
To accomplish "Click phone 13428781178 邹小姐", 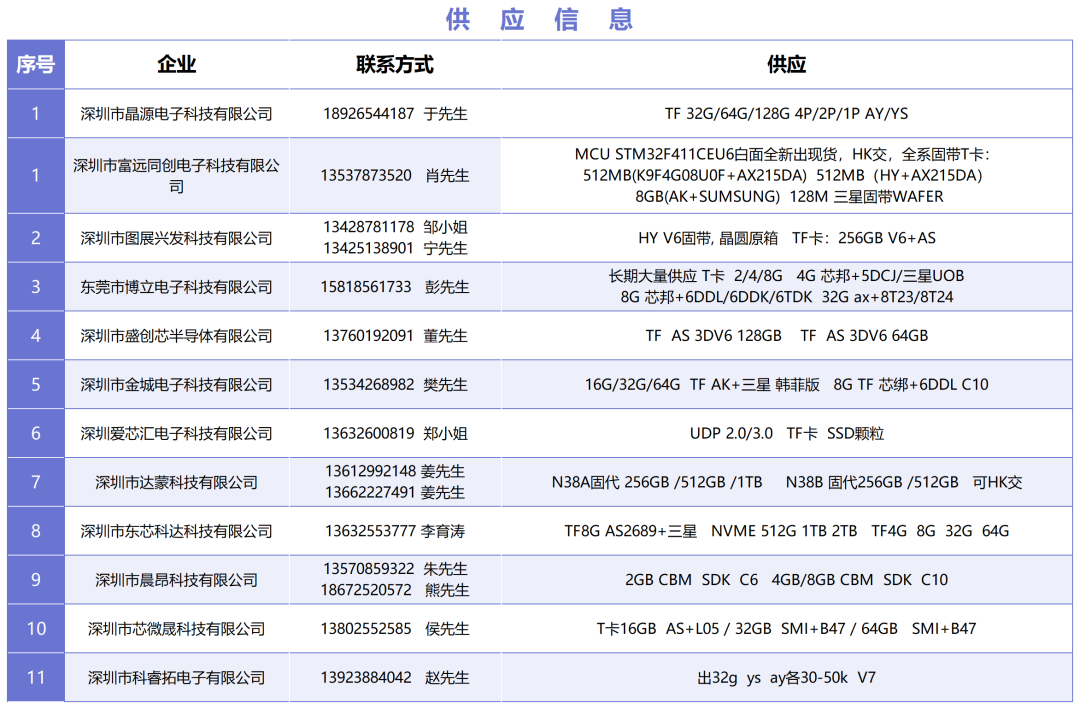I will [x=395, y=227].
